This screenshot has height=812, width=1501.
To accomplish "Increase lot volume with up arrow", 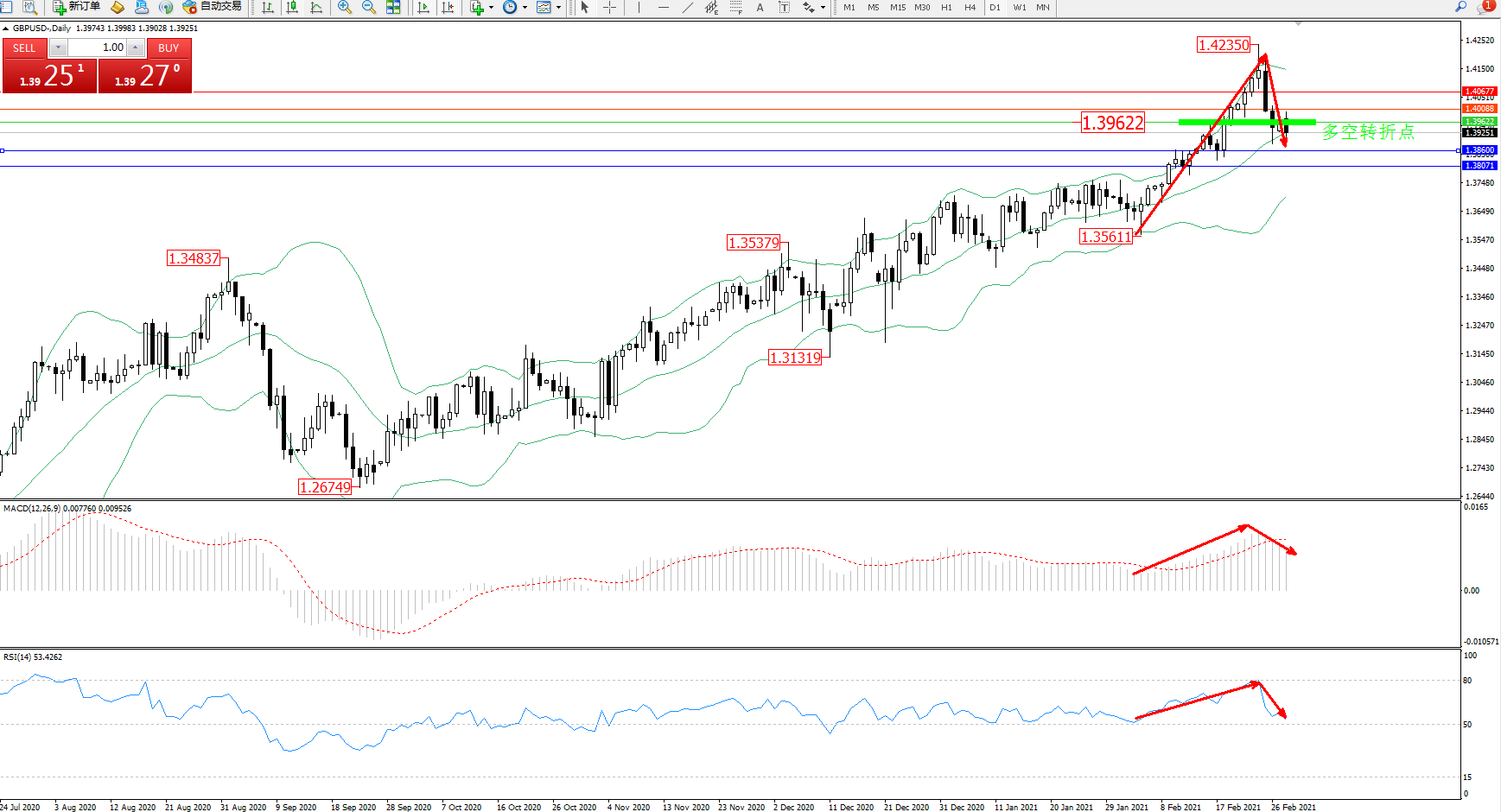I will click(x=136, y=48).
